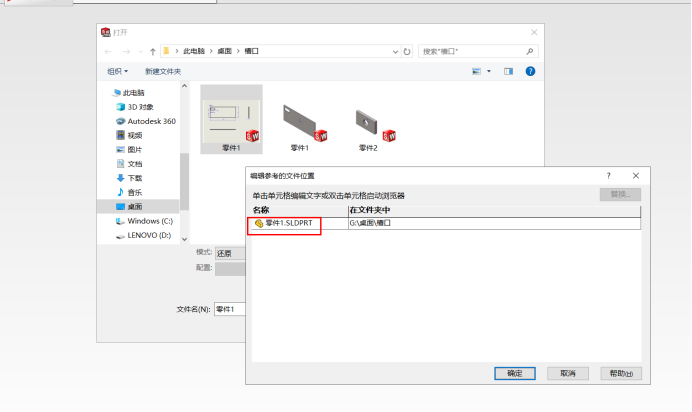
Task: Click the question mark in reference dialog
Action: pyautogui.click(x=609, y=176)
